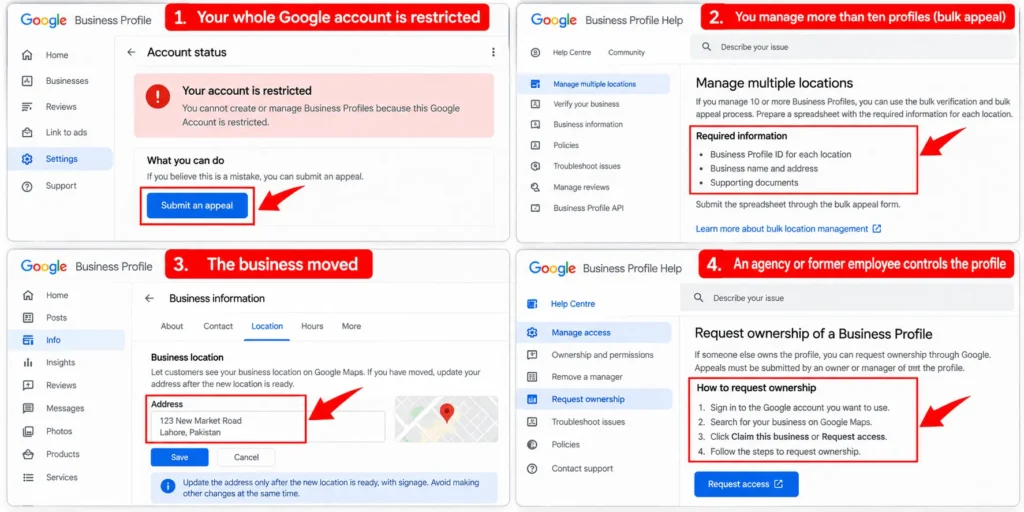This screenshot has height=512, width=1024.
Task: Go back using arrow beside Account status
Action: pyautogui.click(x=131, y=52)
